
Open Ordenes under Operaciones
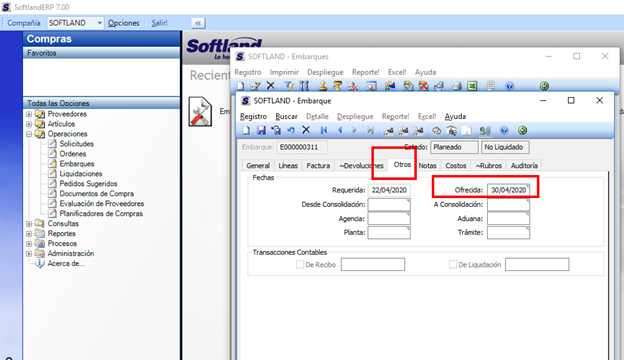click(x=73, y=154)
